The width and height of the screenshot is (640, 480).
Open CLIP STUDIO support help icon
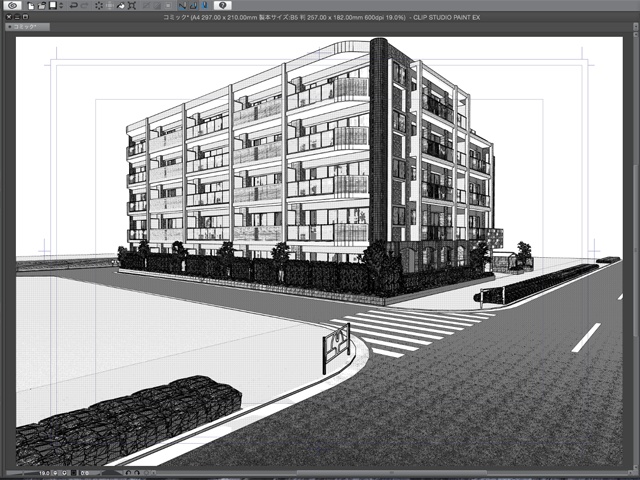point(222,5)
